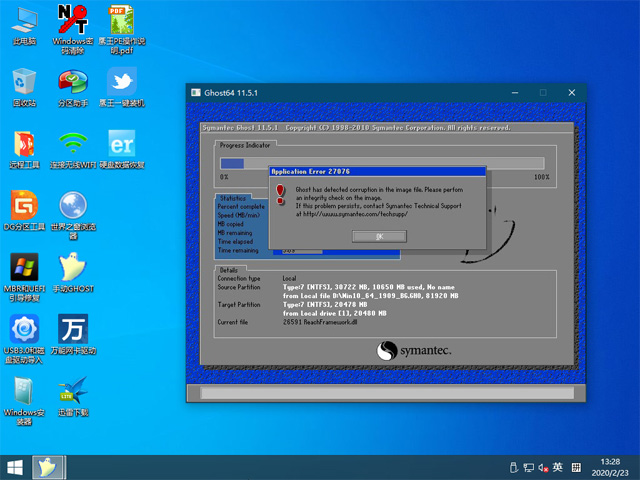Click the Ghost64 window title icon
Screen dimensions: 640x480
coord(196,93)
